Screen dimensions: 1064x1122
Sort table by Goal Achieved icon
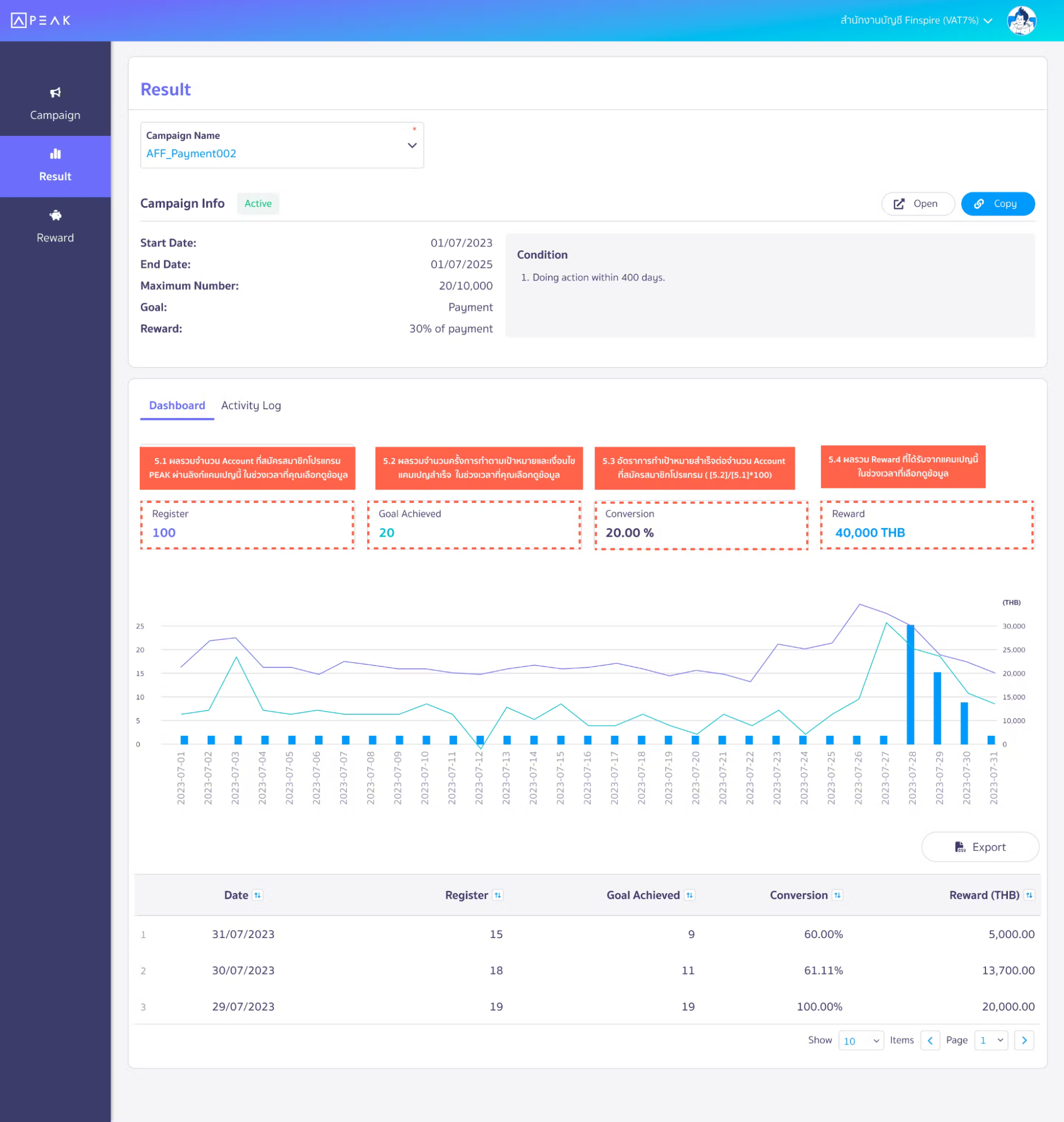[689, 895]
